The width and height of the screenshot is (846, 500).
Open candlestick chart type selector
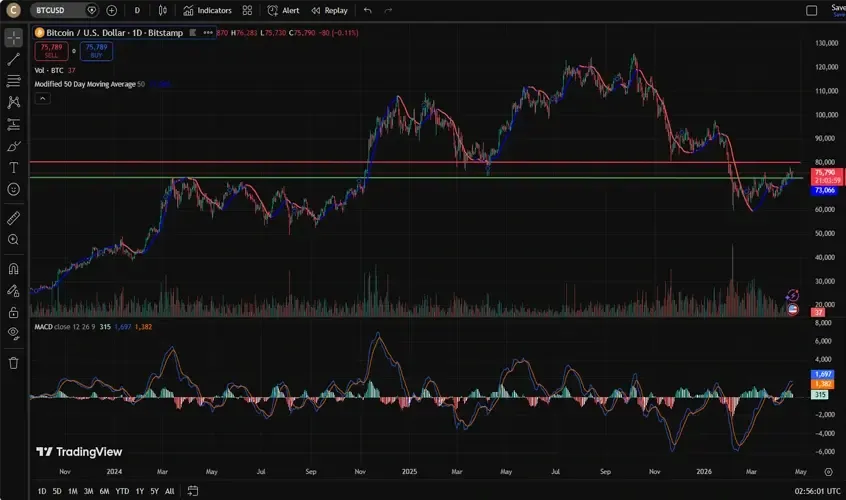point(162,10)
